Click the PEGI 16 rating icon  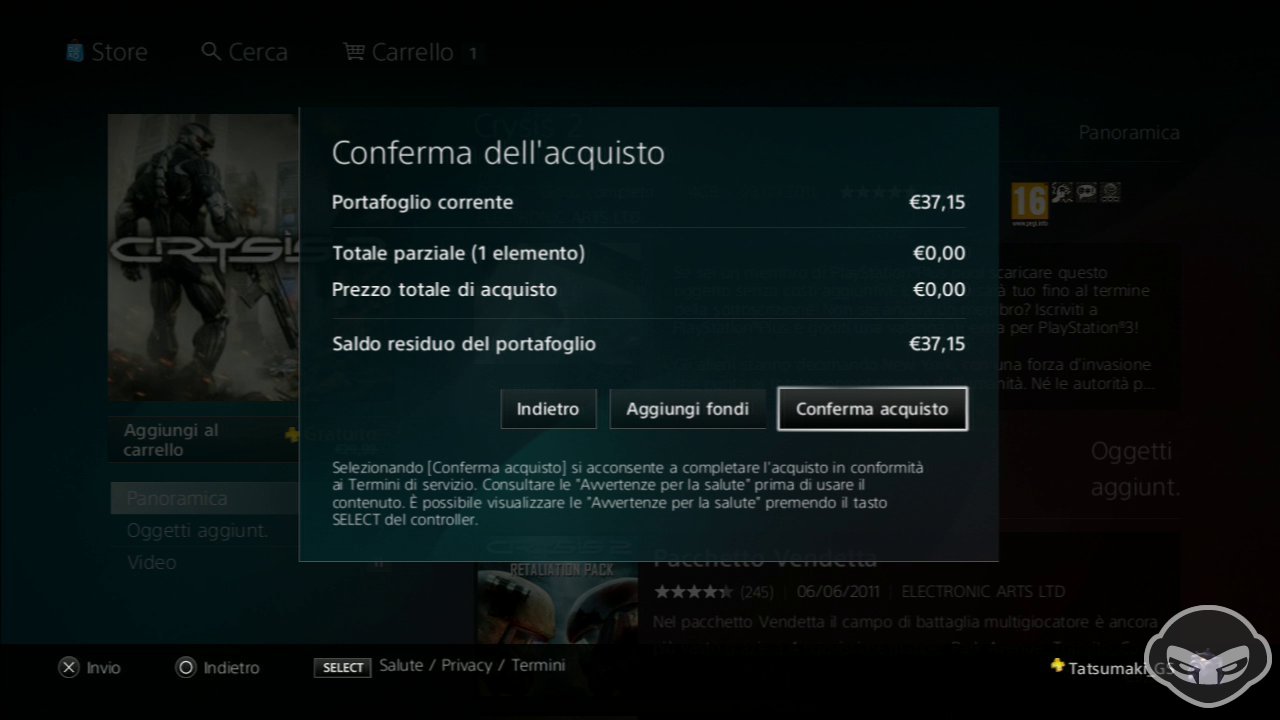point(1029,201)
